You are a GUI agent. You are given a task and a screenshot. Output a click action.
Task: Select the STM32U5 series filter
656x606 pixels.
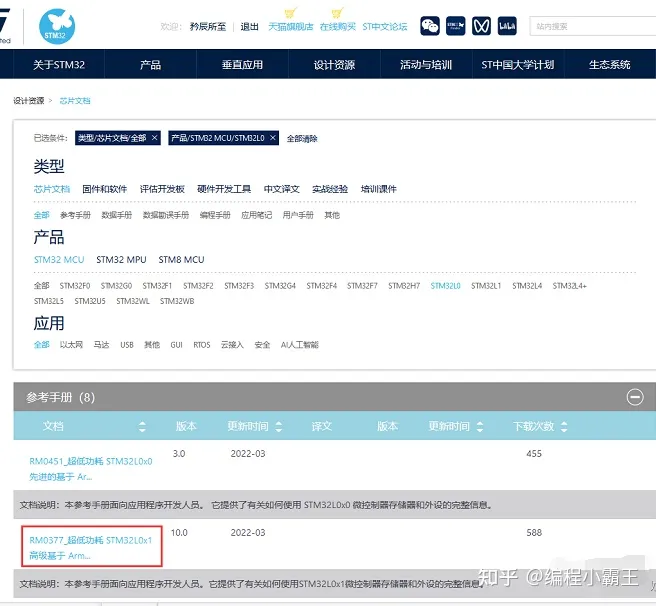(90, 301)
